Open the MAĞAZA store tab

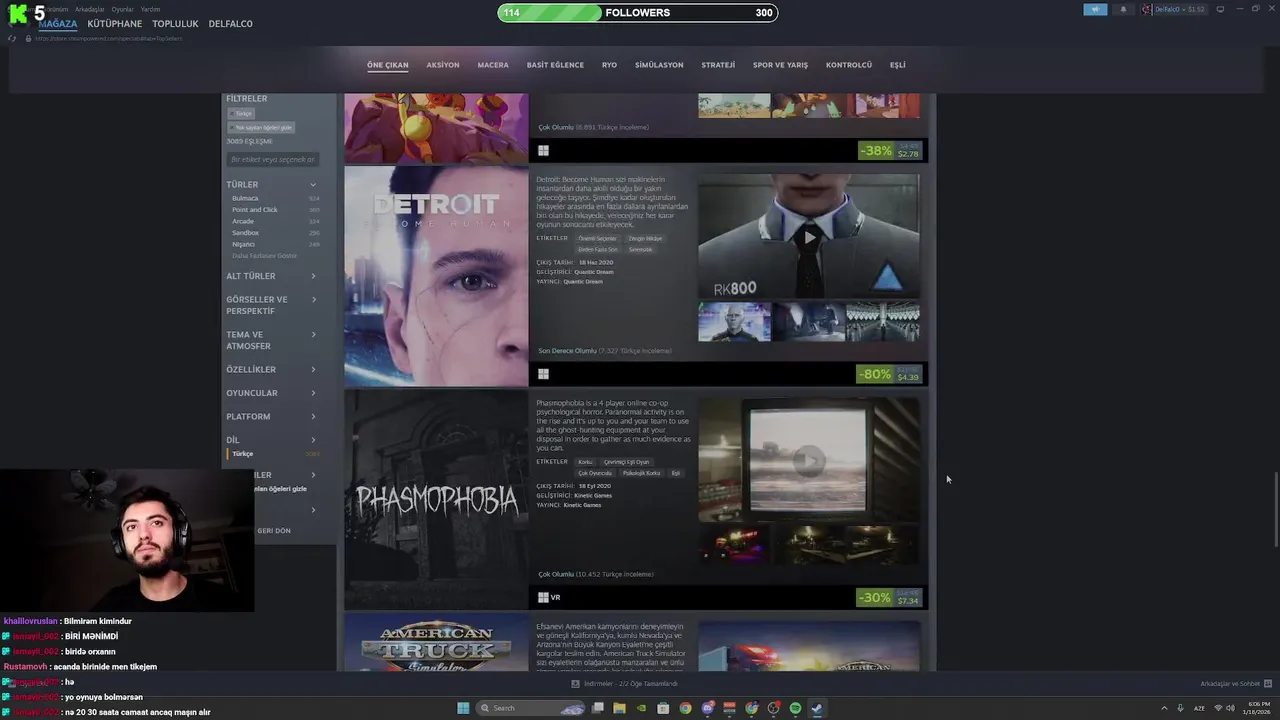(58, 24)
